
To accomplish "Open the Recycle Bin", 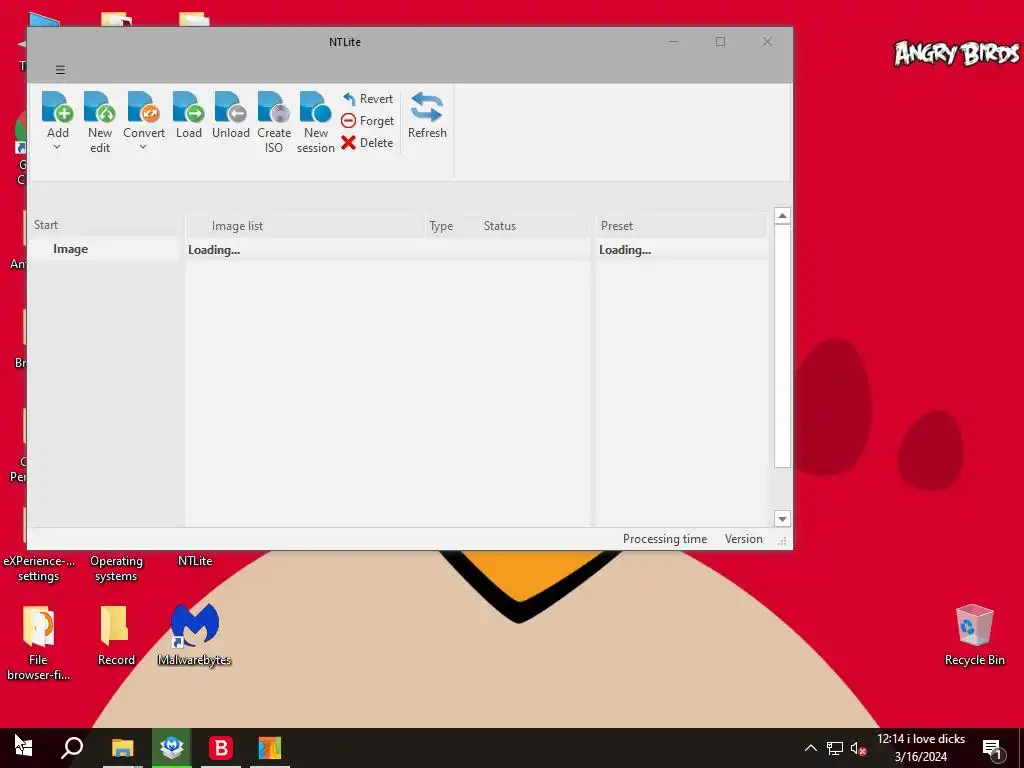I will (x=974, y=635).
